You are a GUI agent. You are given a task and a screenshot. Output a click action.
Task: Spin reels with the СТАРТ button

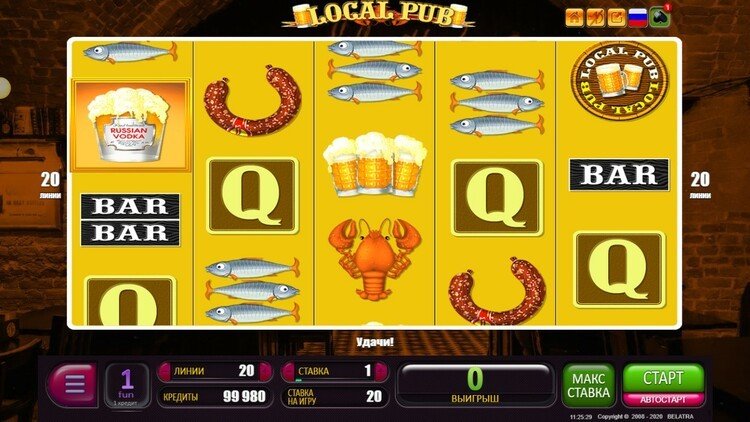coord(663,379)
